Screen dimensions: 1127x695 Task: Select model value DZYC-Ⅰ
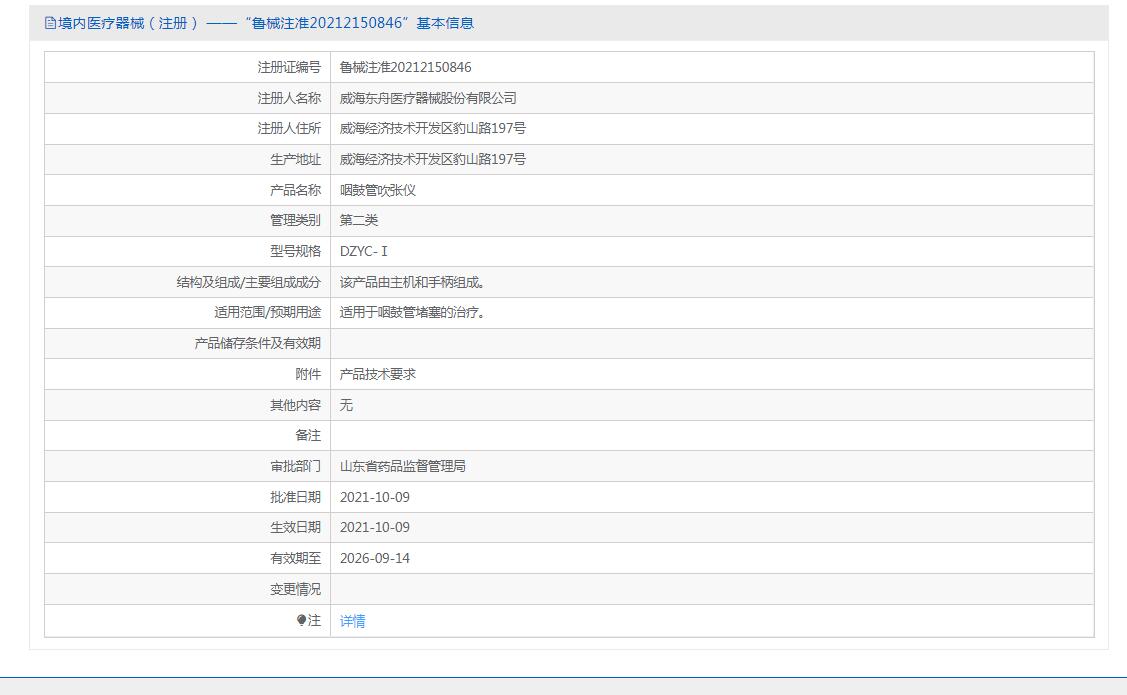364,252
